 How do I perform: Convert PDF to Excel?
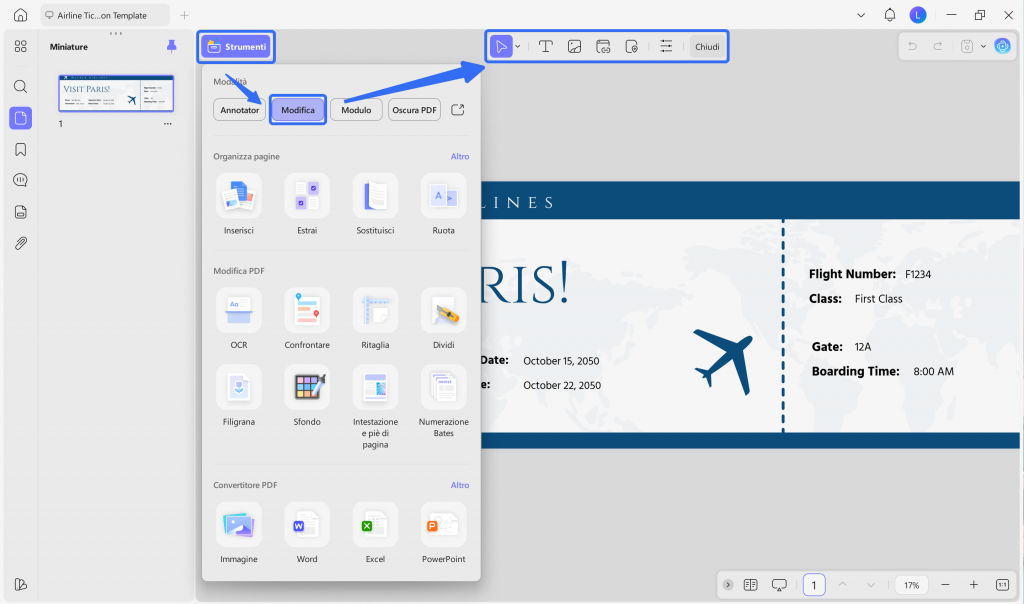376,532
